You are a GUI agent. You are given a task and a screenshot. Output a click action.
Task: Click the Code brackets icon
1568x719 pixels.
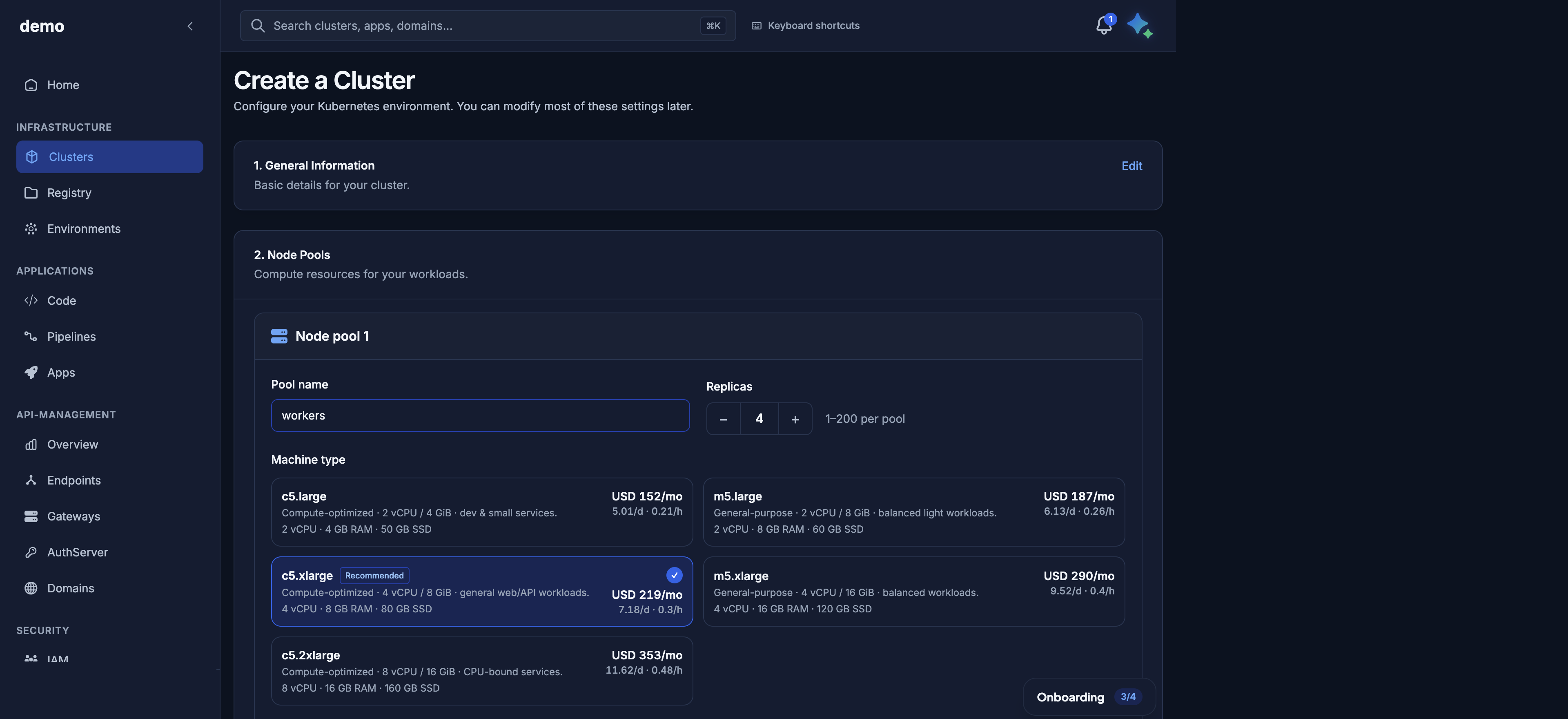tap(31, 301)
